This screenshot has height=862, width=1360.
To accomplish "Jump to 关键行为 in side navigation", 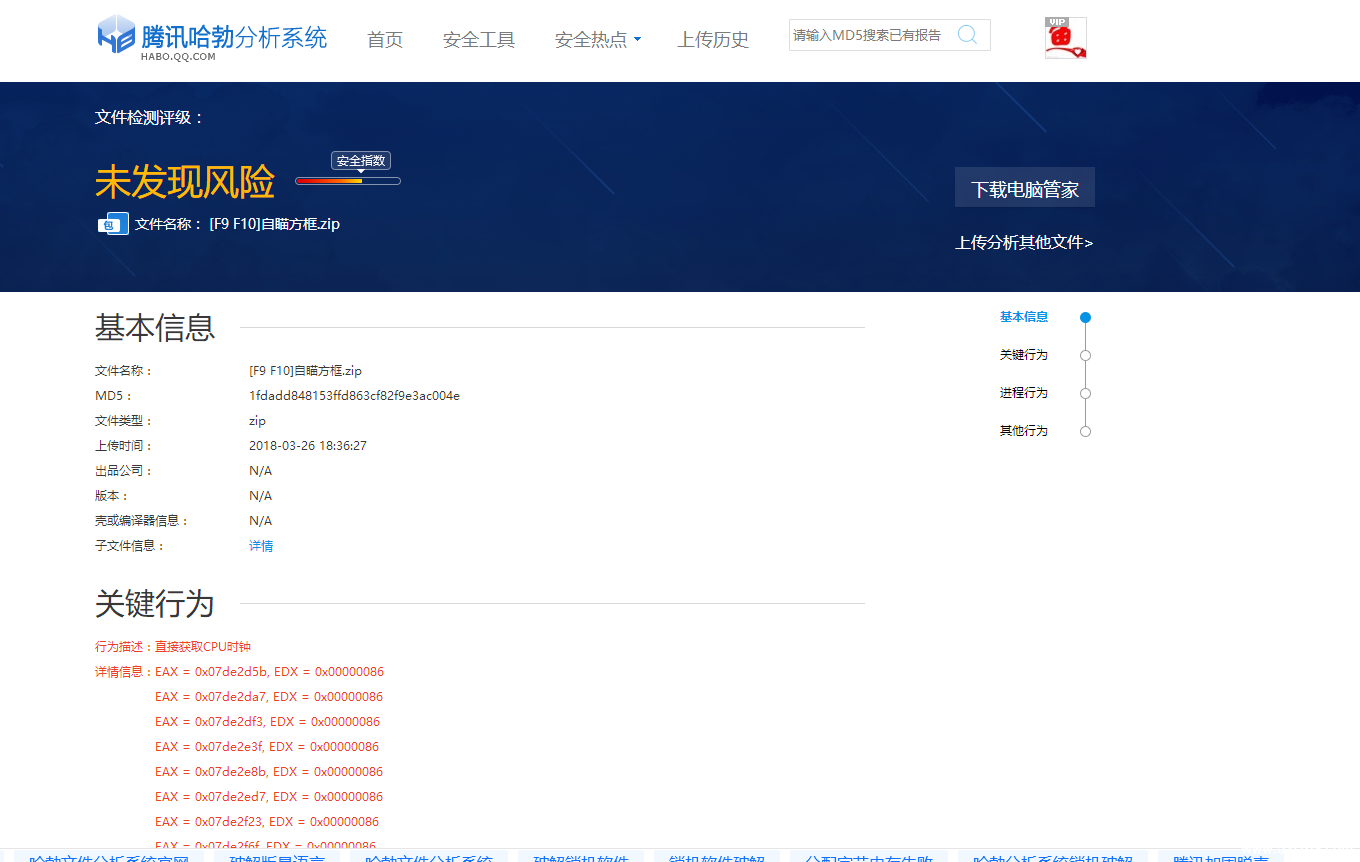I will click(1024, 355).
